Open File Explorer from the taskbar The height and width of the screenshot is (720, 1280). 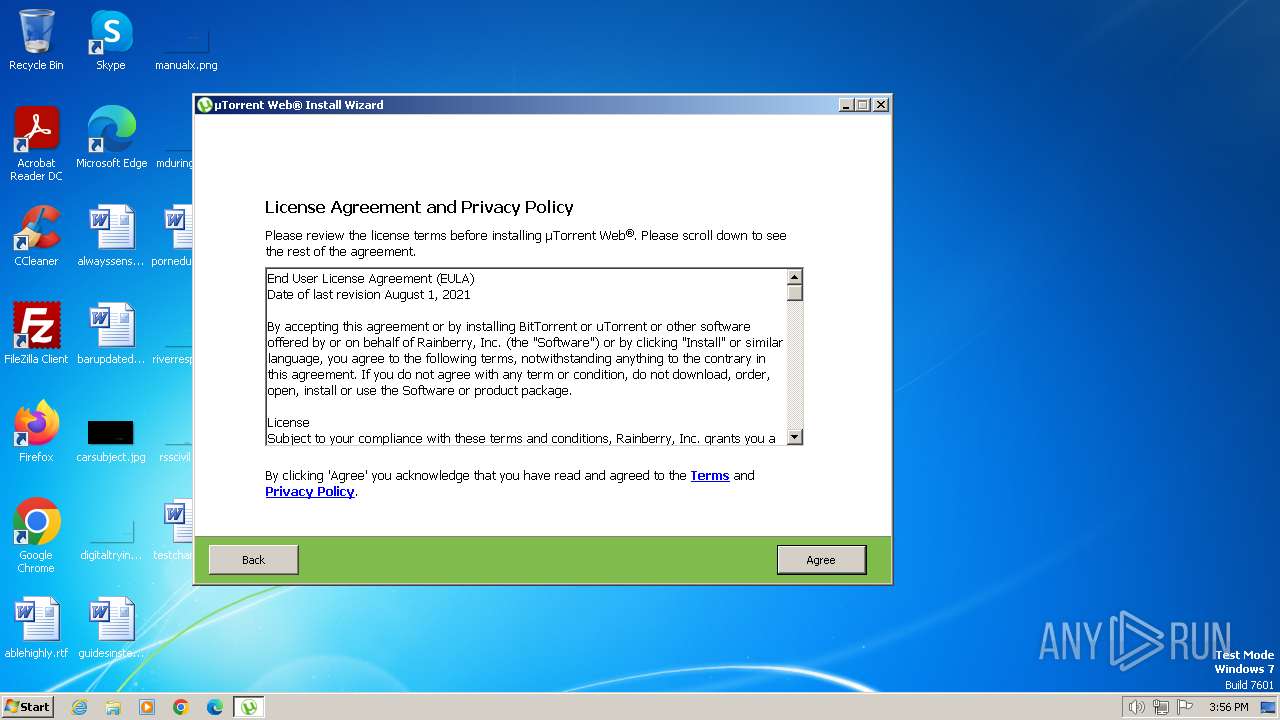[113, 707]
